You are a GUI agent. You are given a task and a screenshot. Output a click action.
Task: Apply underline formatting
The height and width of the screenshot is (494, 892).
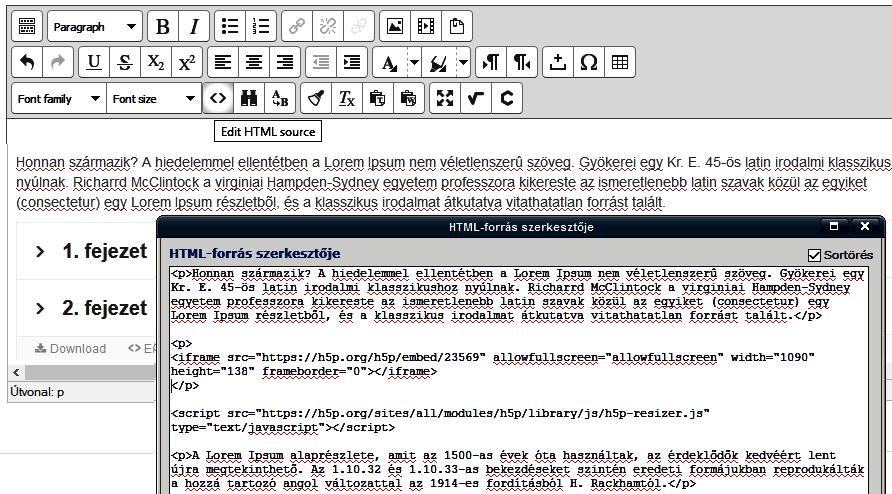[x=94, y=62]
